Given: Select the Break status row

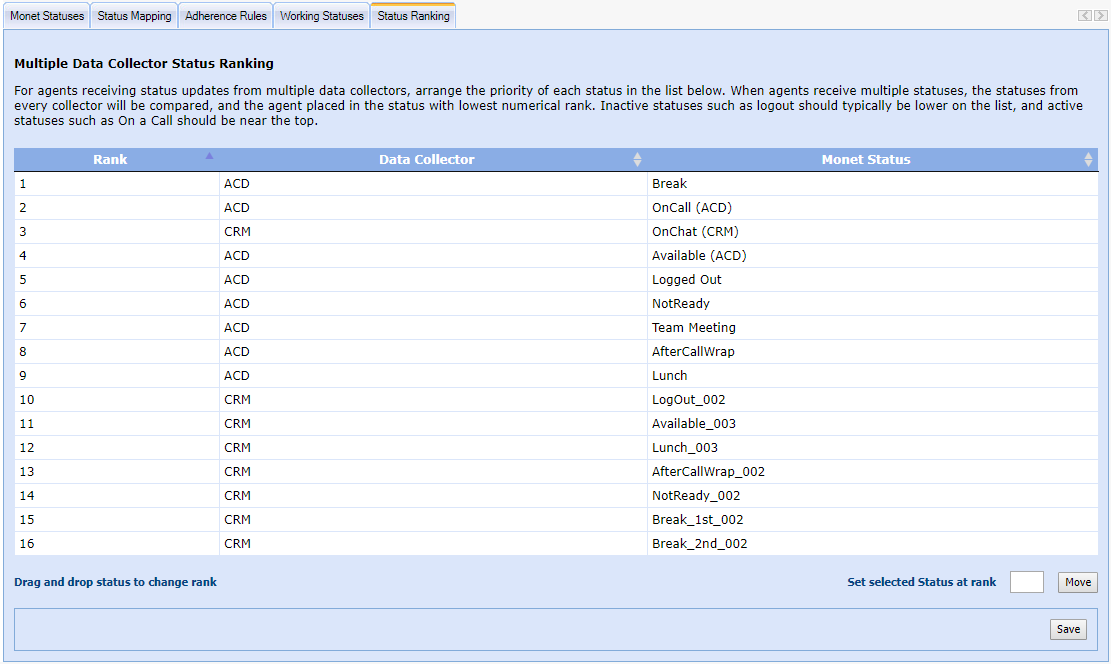Looking at the screenshot, I should coord(669,184).
